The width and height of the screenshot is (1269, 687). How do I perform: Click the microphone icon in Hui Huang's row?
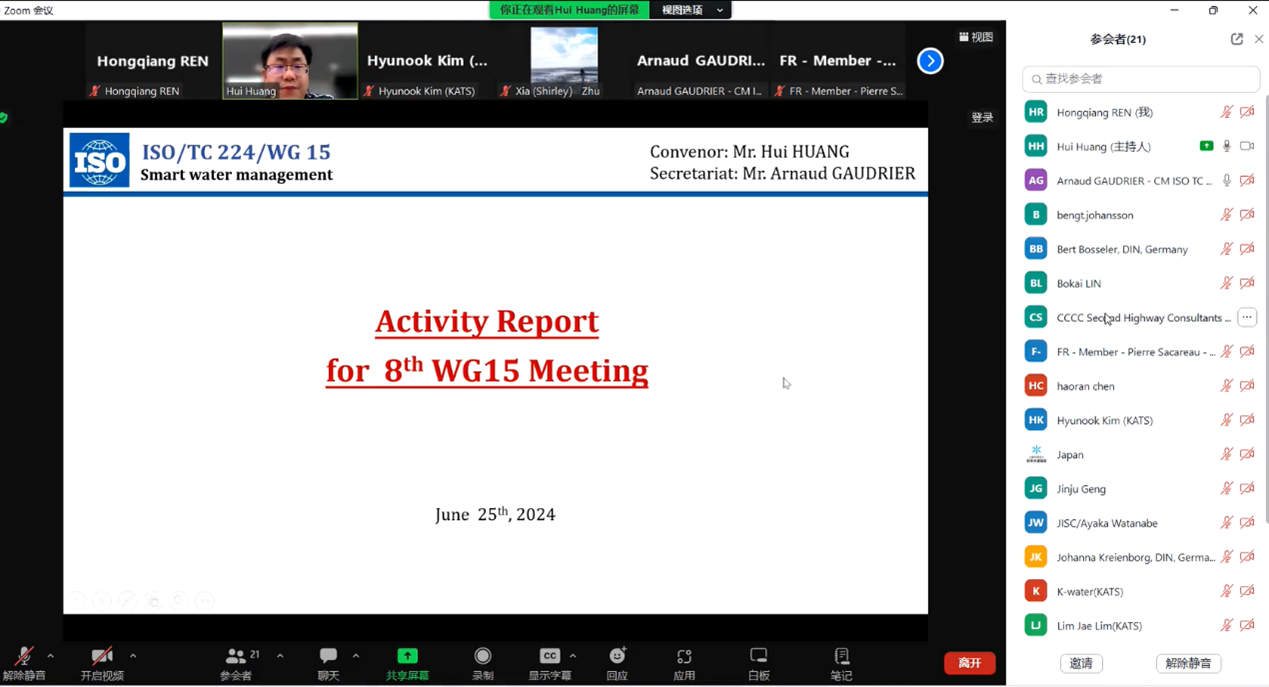click(1227, 146)
